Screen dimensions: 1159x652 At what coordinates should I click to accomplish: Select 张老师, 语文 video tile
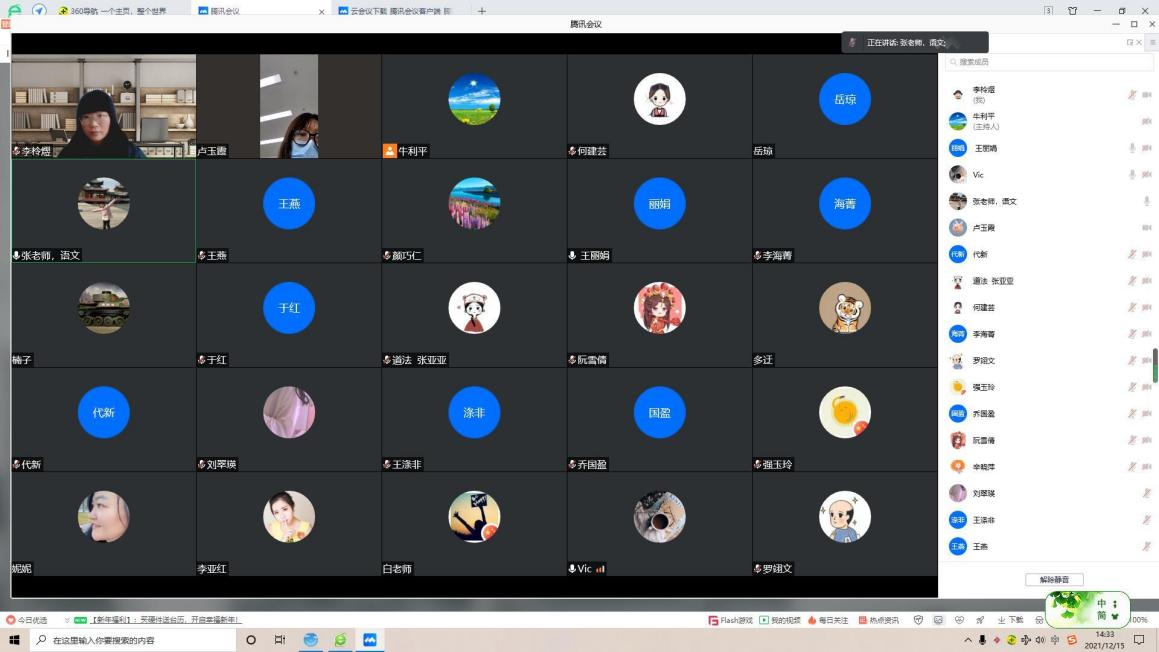click(103, 211)
